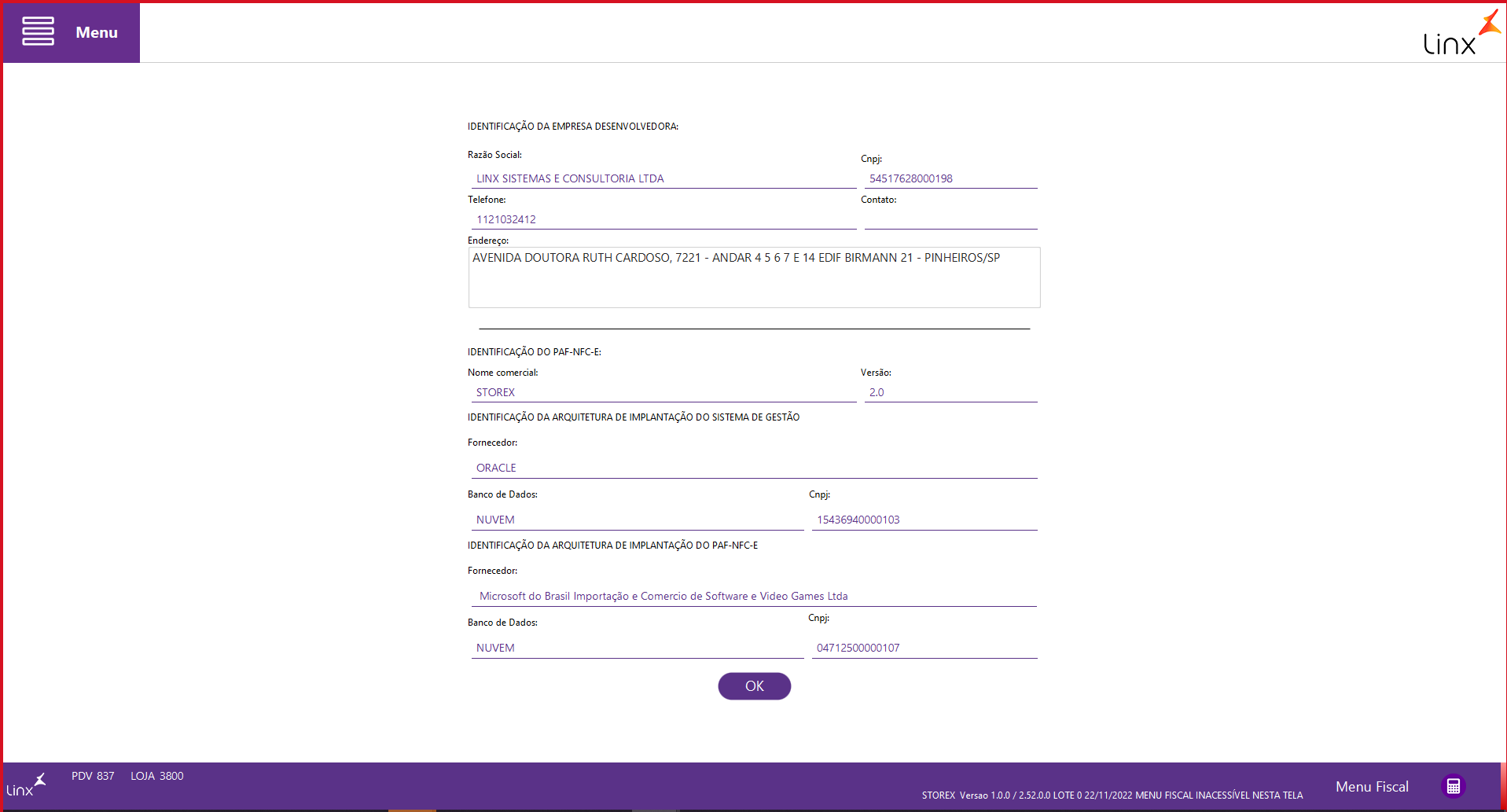Click the empty Contato field

click(x=950, y=219)
